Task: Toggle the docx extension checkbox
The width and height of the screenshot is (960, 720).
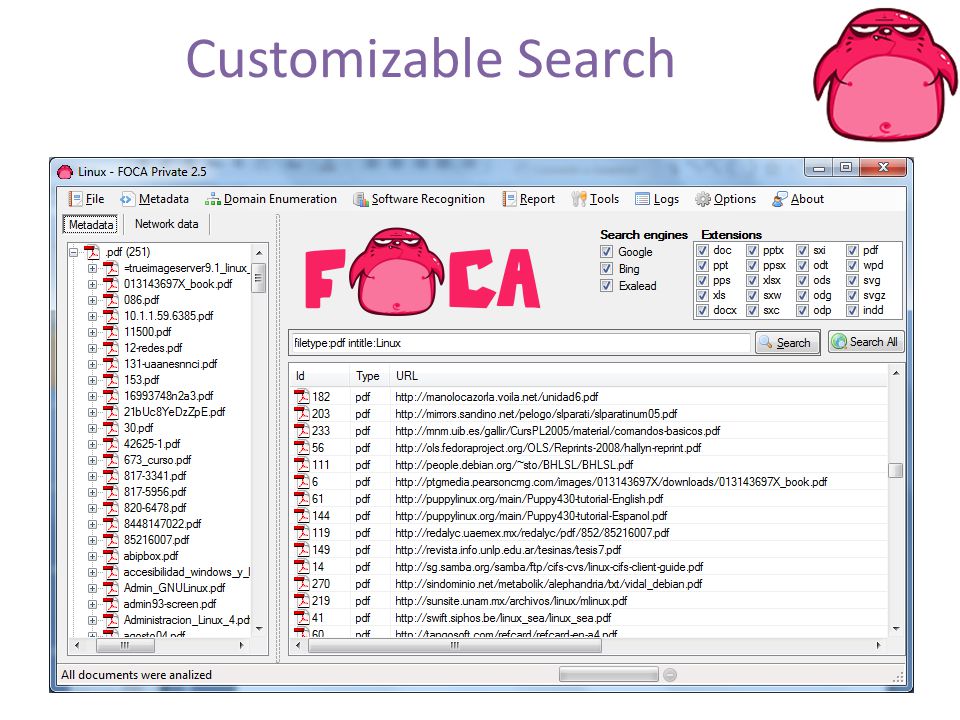Action: [x=702, y=310]
